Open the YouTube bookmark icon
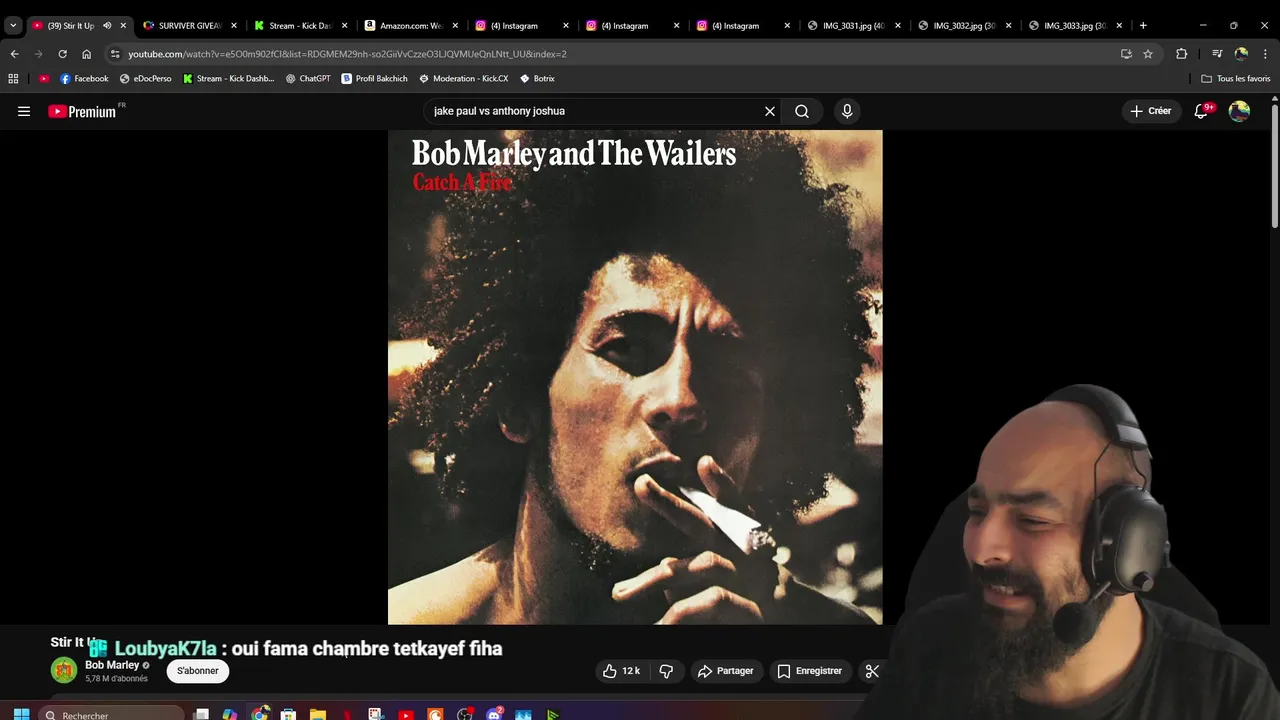 (44, 78)
